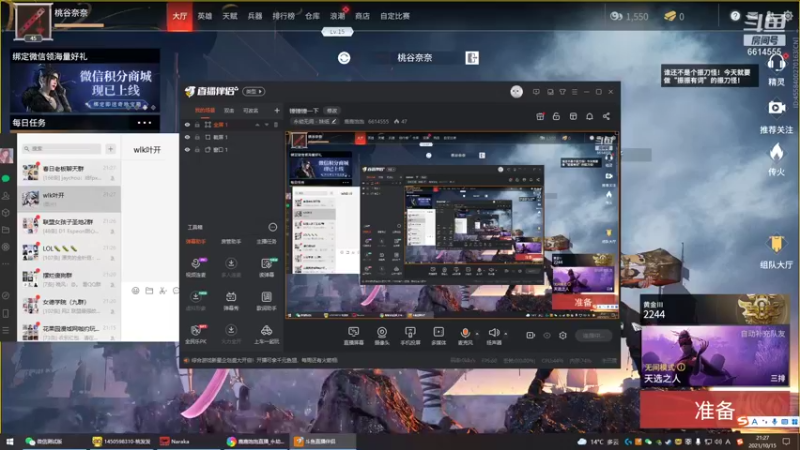
Task: Click the gift box icon with red dot
Action: tap(540, 116)
